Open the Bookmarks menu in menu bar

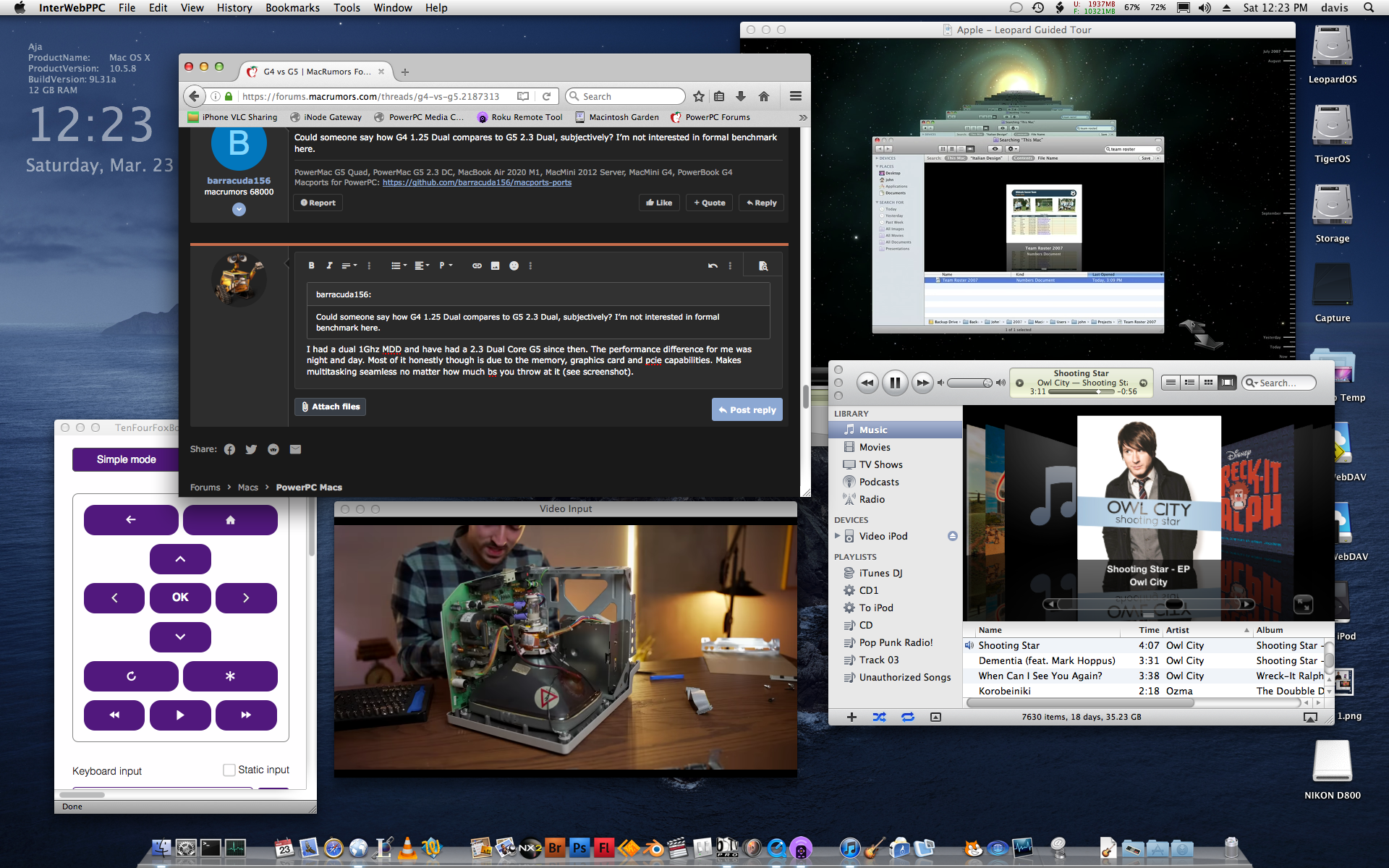tap(292, 8)
